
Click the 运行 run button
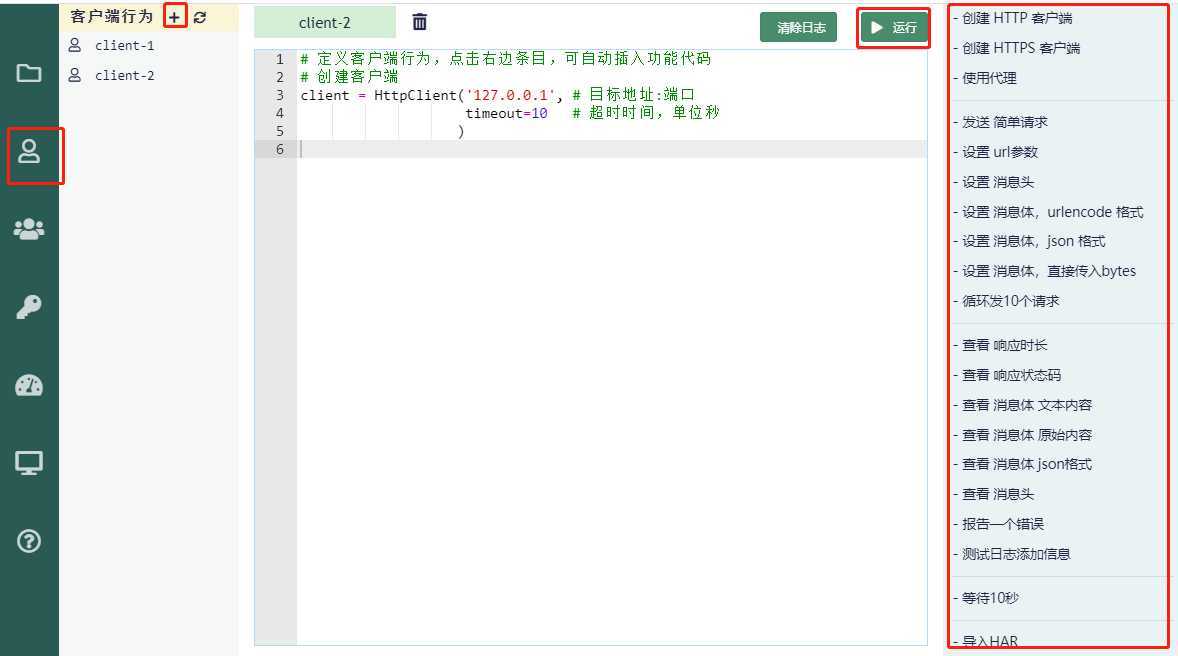pyautogui.click(x=894, y=28)
